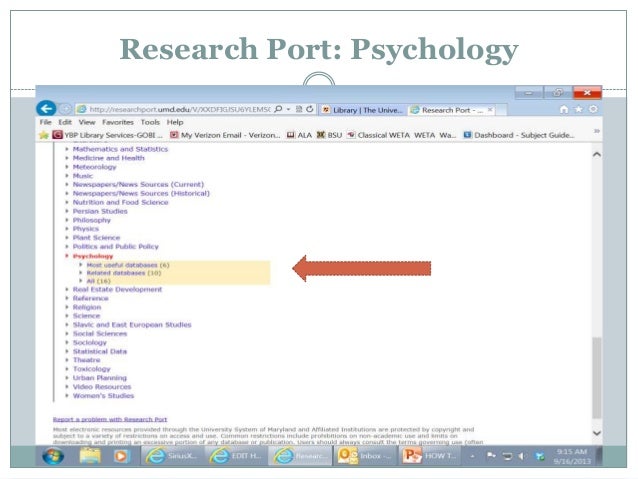Switch to the Library | The Unive... tab

point(362,110)
